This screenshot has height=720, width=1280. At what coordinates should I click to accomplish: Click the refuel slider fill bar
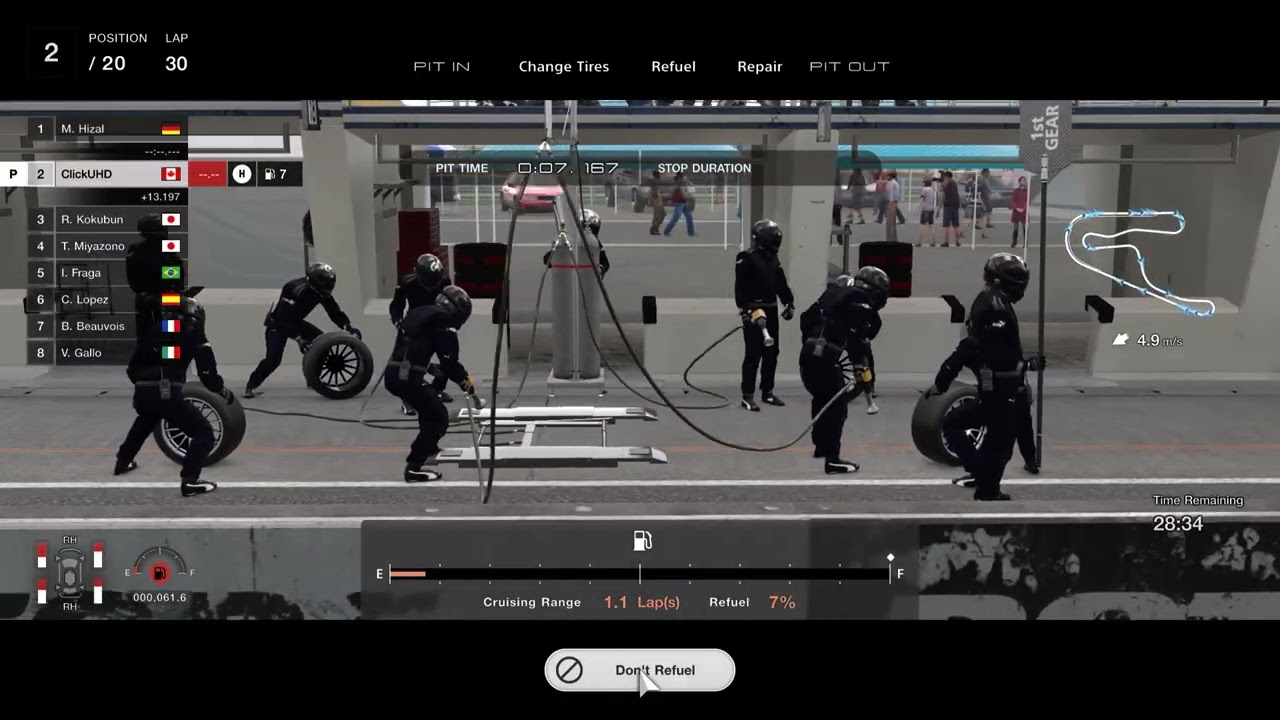click(408, 574)
